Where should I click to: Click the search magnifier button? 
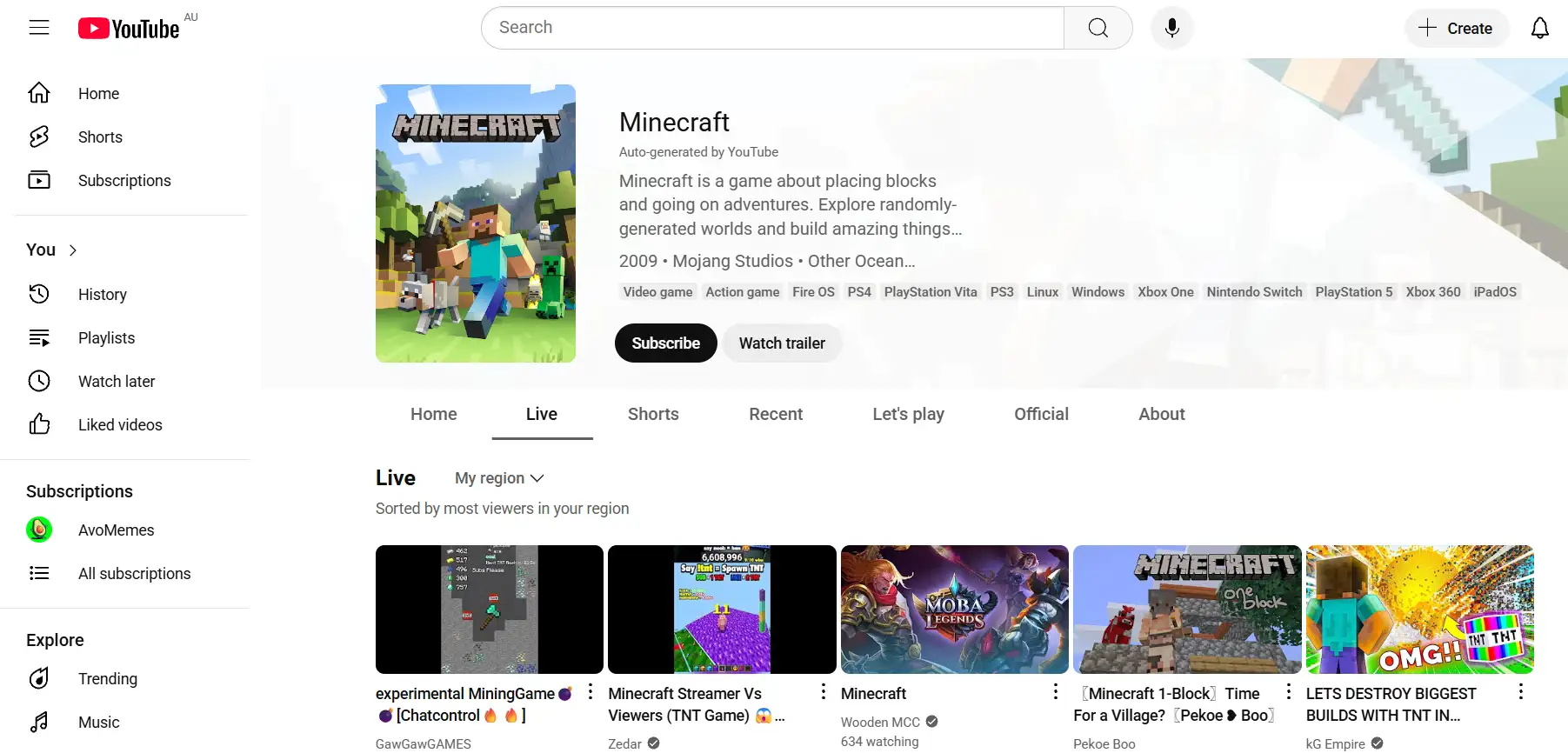pyautogui.click(x=1098, y=28)
